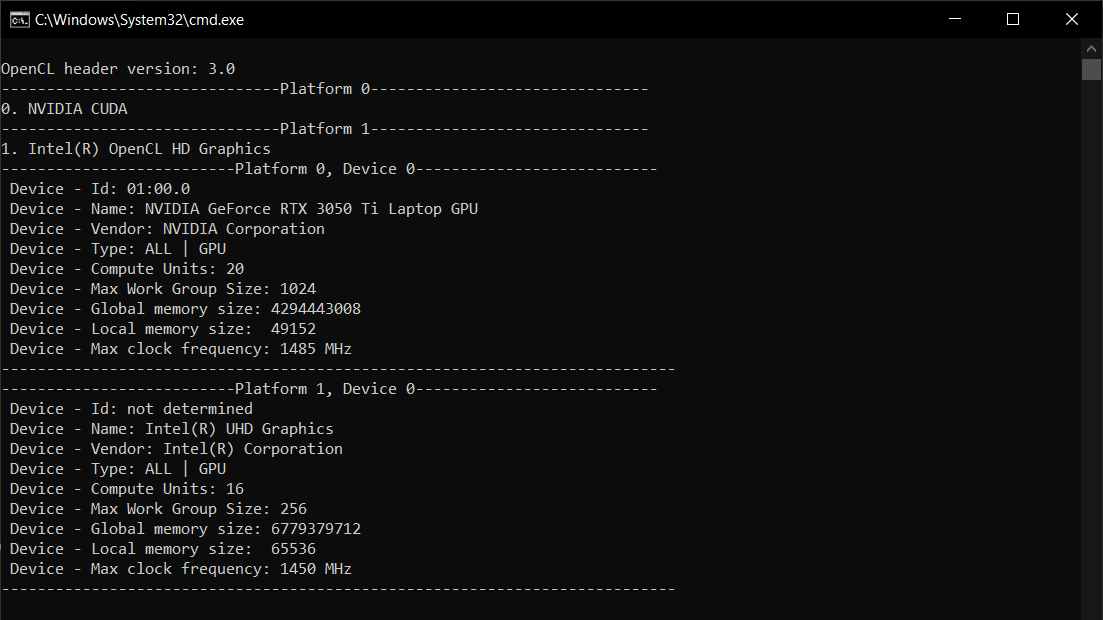1103x620 pixels.
Task: Click the NVIDIA GeForce RTX 3050 Ti name line
Action: coord(243,209)
